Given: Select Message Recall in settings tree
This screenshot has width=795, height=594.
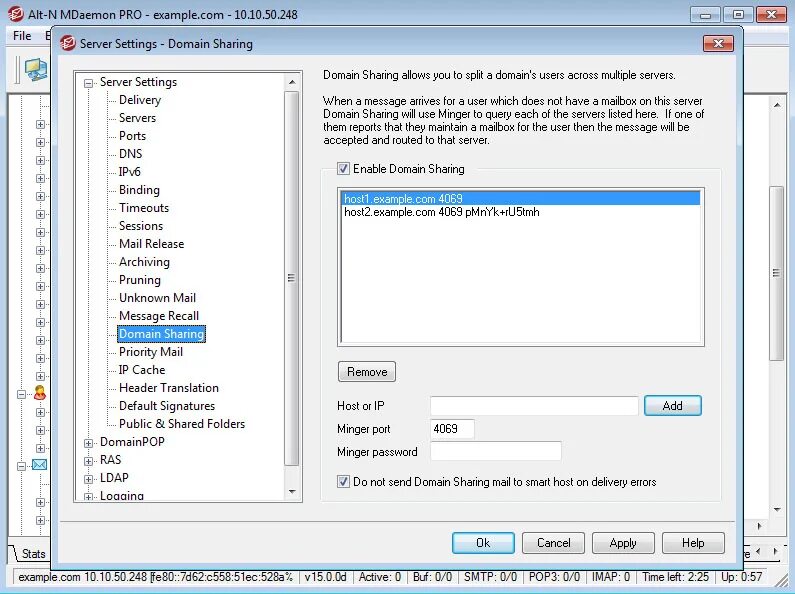Looking at the screenshot, I should (159, 316).
